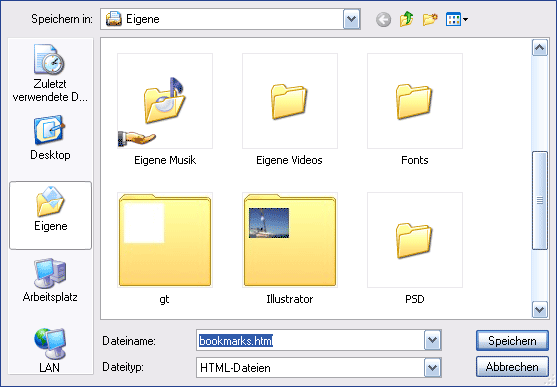
Task: Open the view menu icon
Action: (457, 20)
